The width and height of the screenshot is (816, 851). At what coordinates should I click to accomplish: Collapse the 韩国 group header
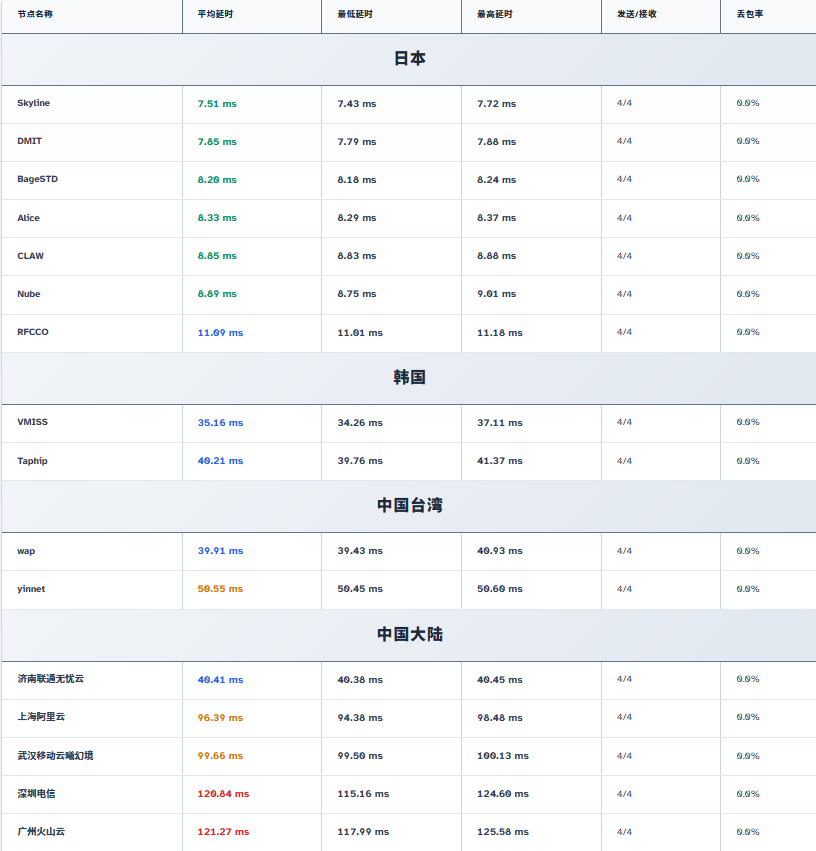pyautogui.click(x=409, y=378)
